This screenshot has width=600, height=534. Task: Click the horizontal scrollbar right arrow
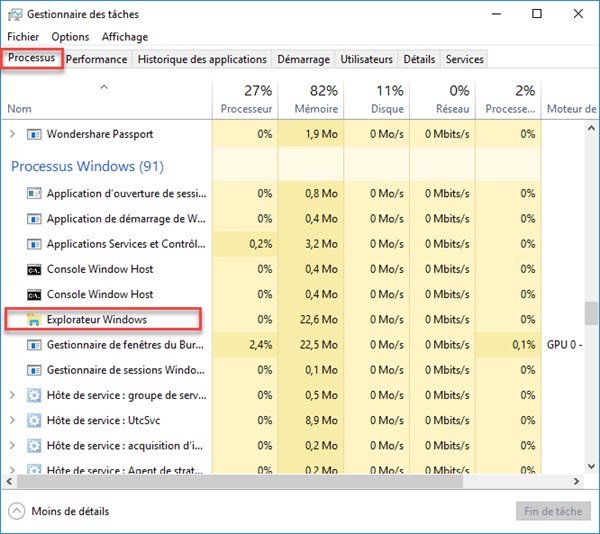(x=576, y=482)
